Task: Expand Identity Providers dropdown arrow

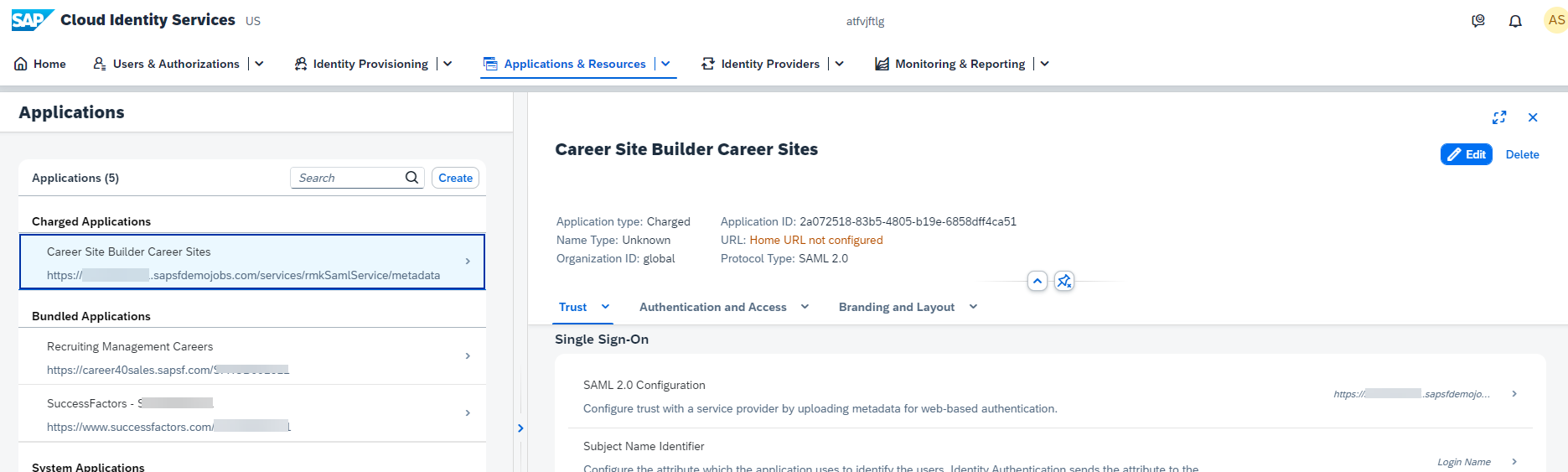Action: click(840, 64)
